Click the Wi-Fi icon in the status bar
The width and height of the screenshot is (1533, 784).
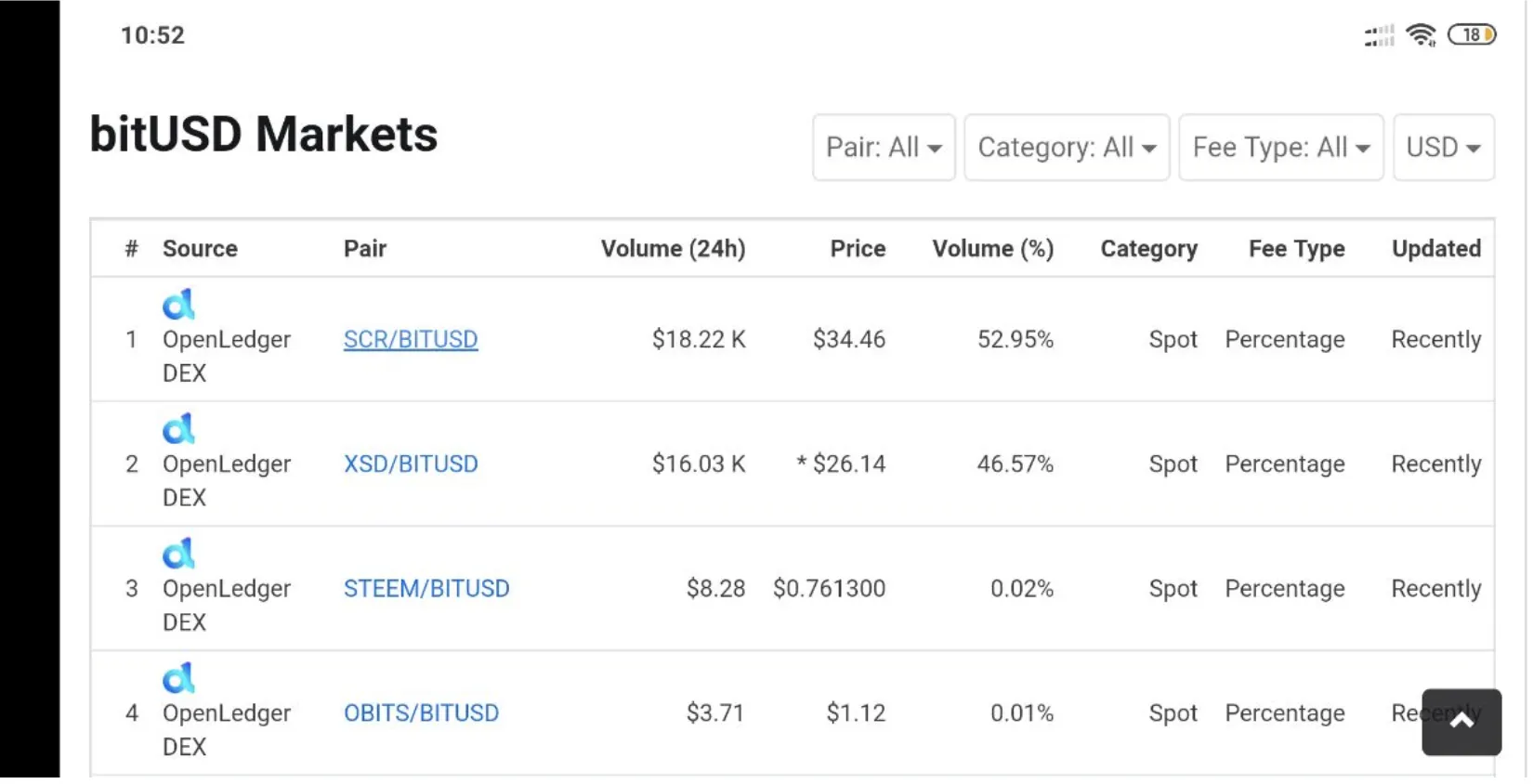pyautogui.click(x=1421, y=34)
